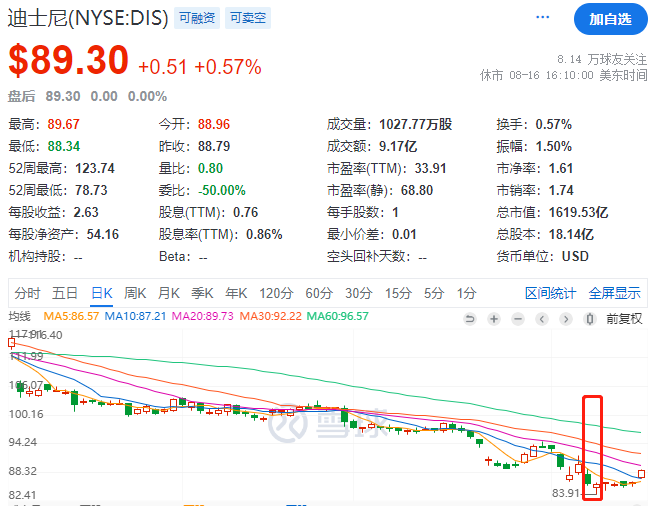Click the 振幅 value 1.50%
The width and height of the screenshot is (651, 506).
pyautogui.click(x=553, y=146)
